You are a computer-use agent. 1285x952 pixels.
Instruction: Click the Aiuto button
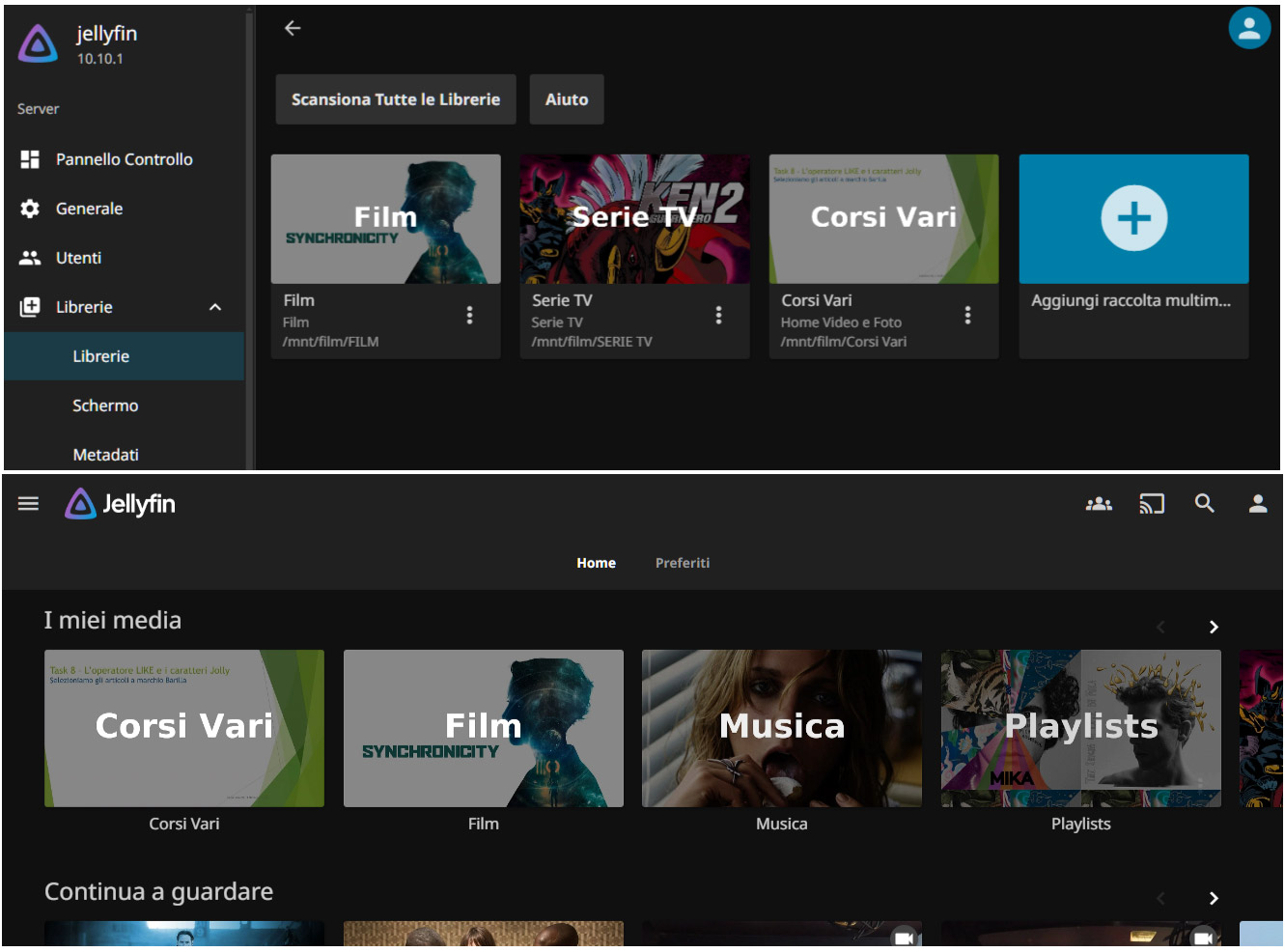(x=567, y=99)
